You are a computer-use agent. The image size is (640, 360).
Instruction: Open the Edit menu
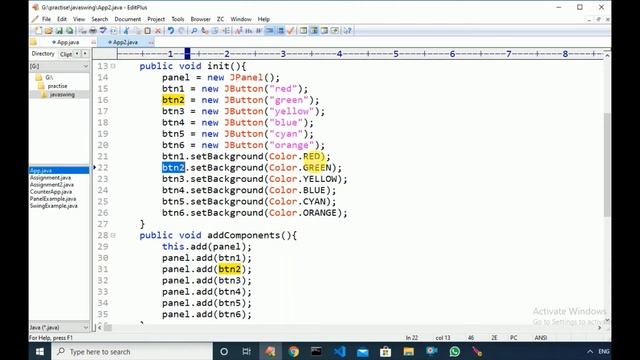point(62,19)
